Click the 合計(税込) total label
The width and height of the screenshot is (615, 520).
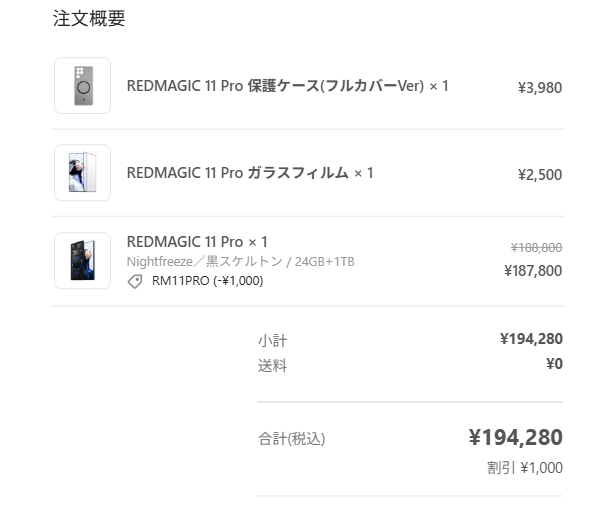coord(291,439)
